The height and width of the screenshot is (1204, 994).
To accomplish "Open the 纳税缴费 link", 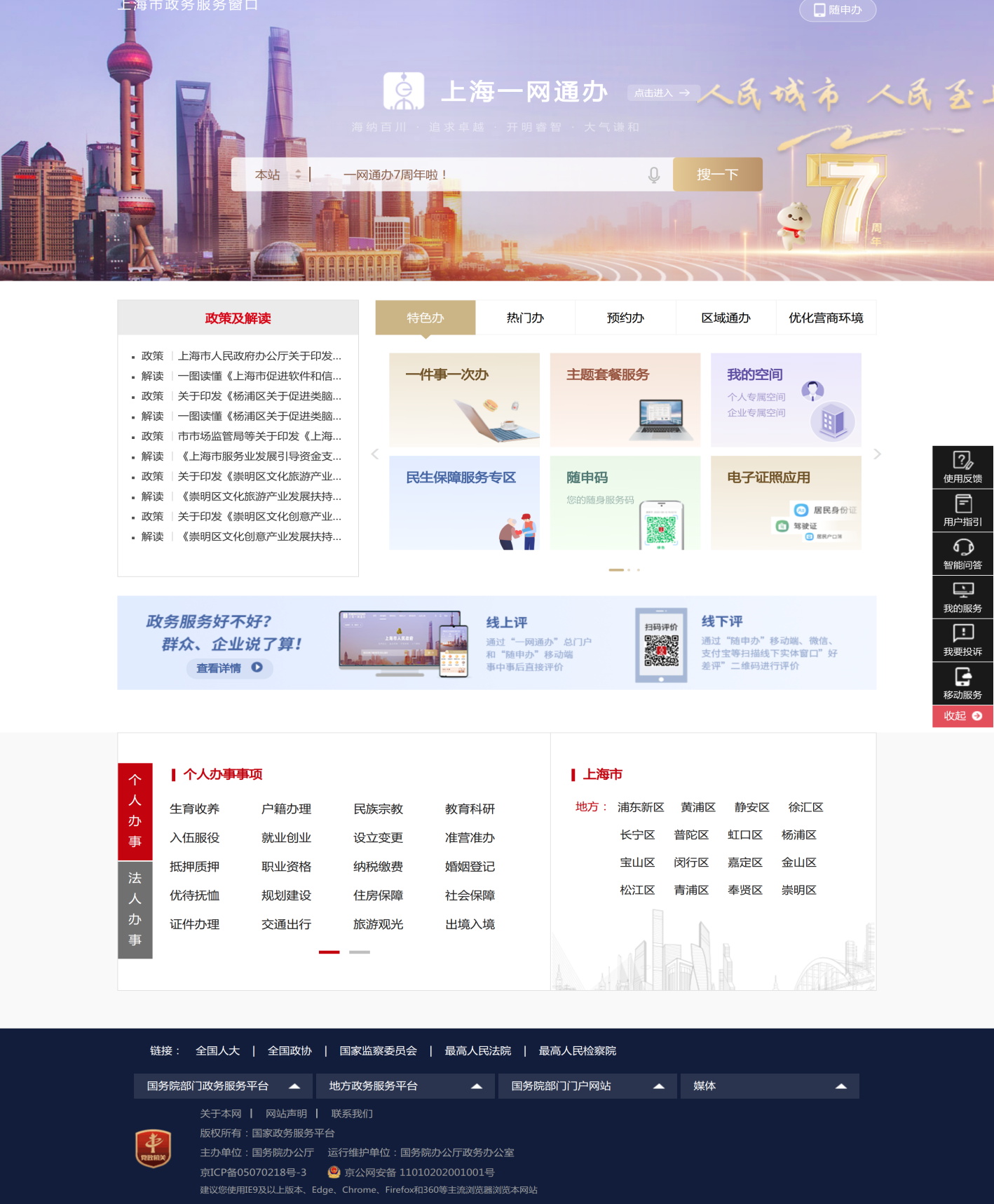I will pos(379,867).
